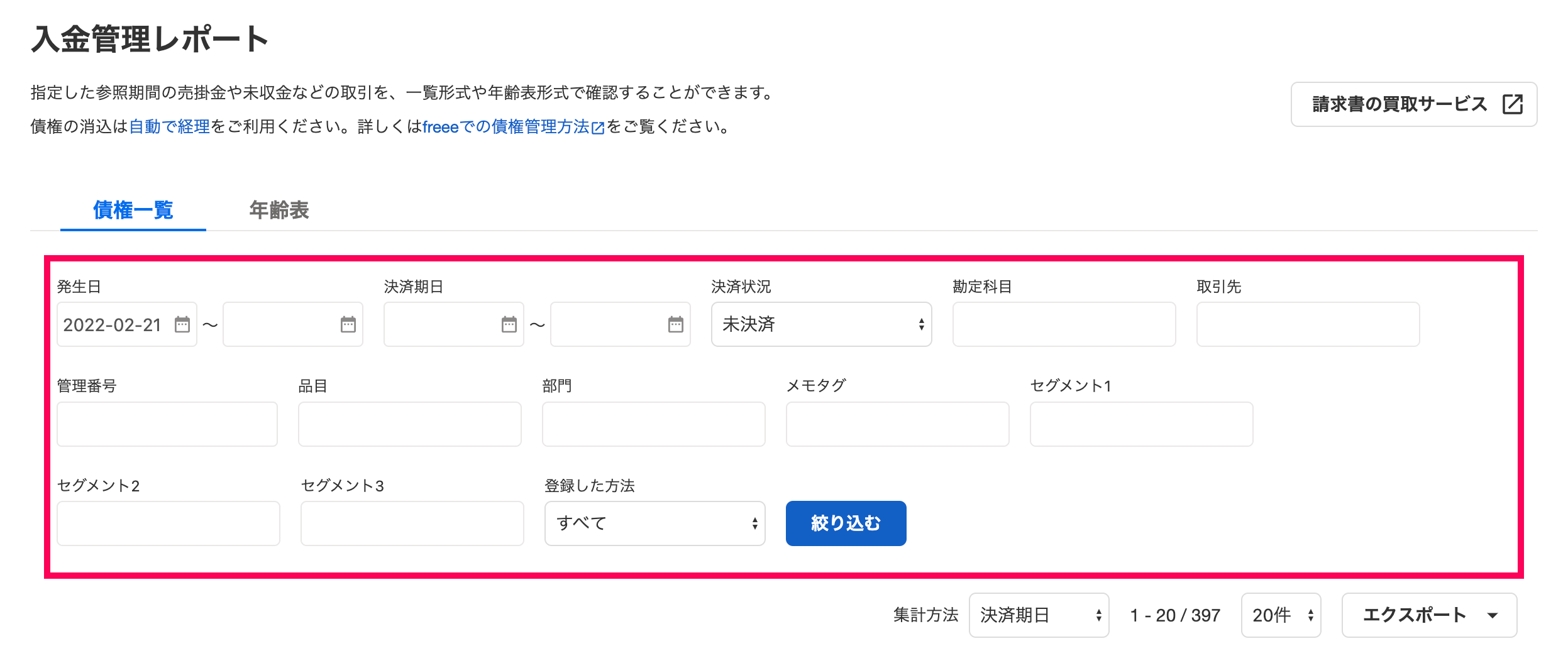This screenshot has height=646, width=1568.
Task: Click the 部門 input field
Action: coord(654,424)
